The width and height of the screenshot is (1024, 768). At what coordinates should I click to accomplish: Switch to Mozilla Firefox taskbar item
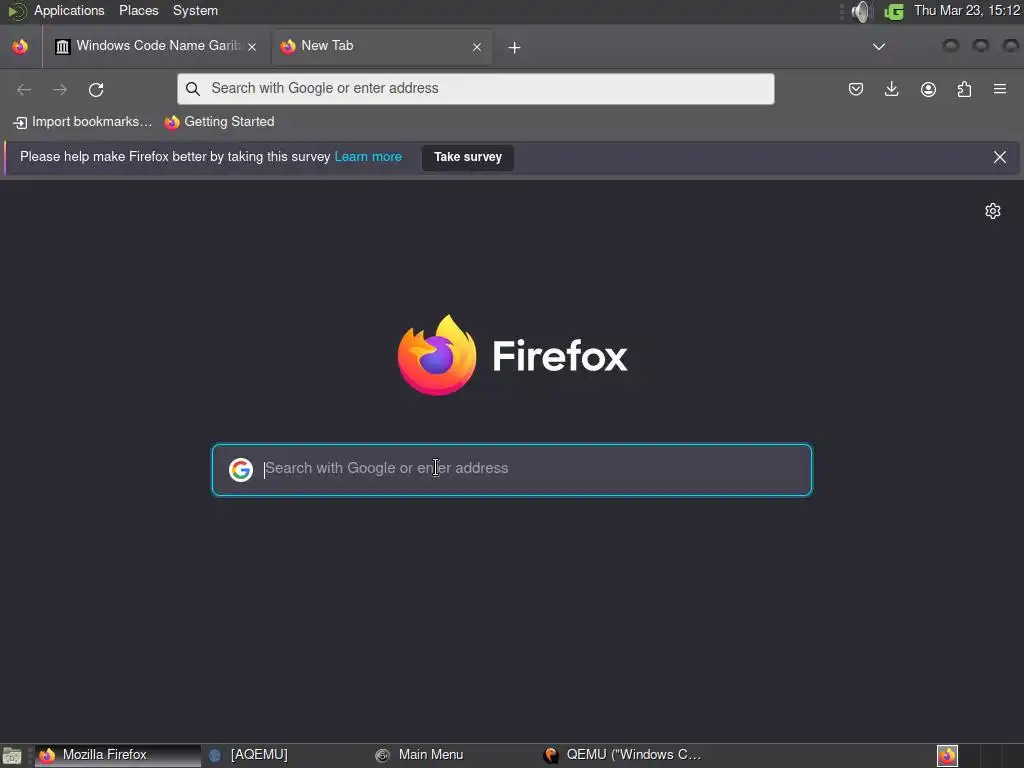pos(118,756)
